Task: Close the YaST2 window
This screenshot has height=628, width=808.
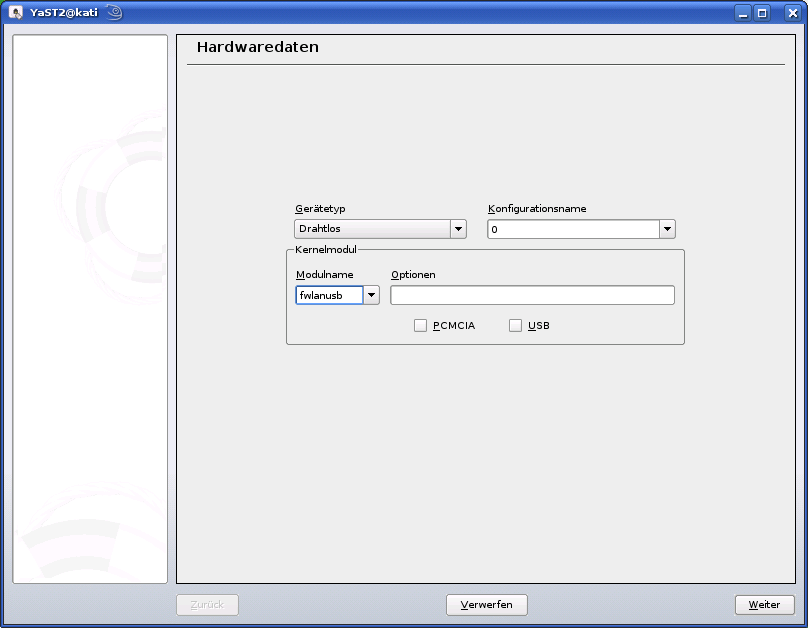Action: coord(793,13)
